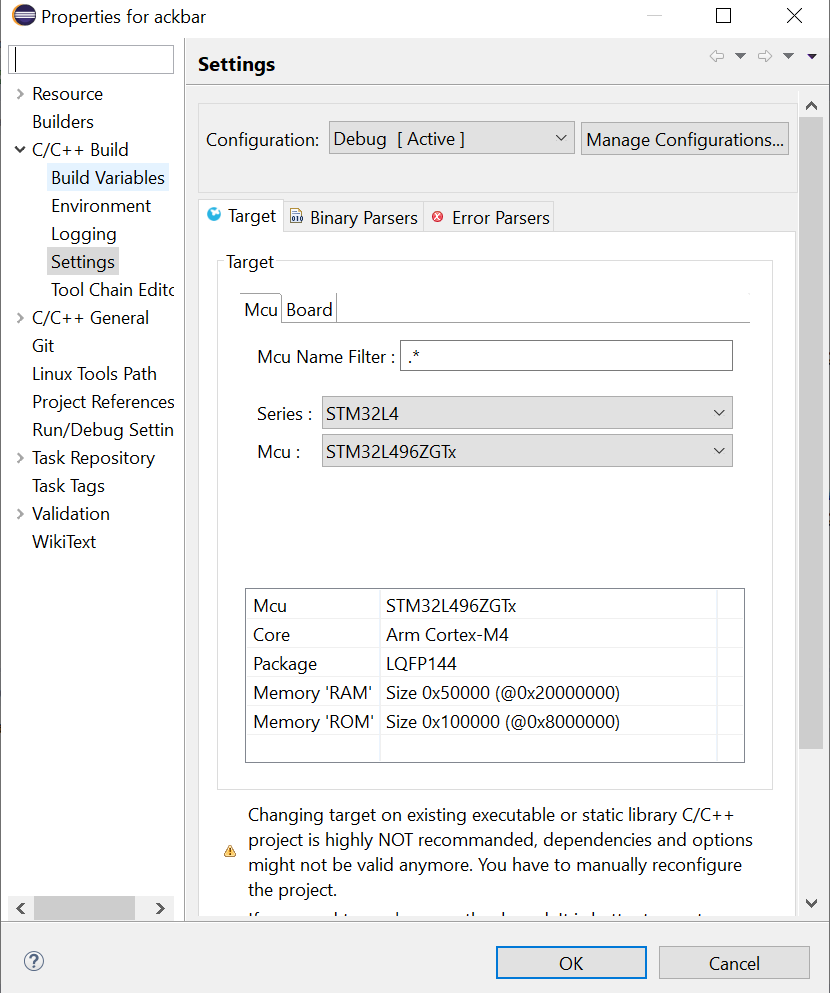The height and width of the screenshot is (993, 830).
Task: Open the Mcu STM32L496ZGTx dropdown
Action: 526,451
